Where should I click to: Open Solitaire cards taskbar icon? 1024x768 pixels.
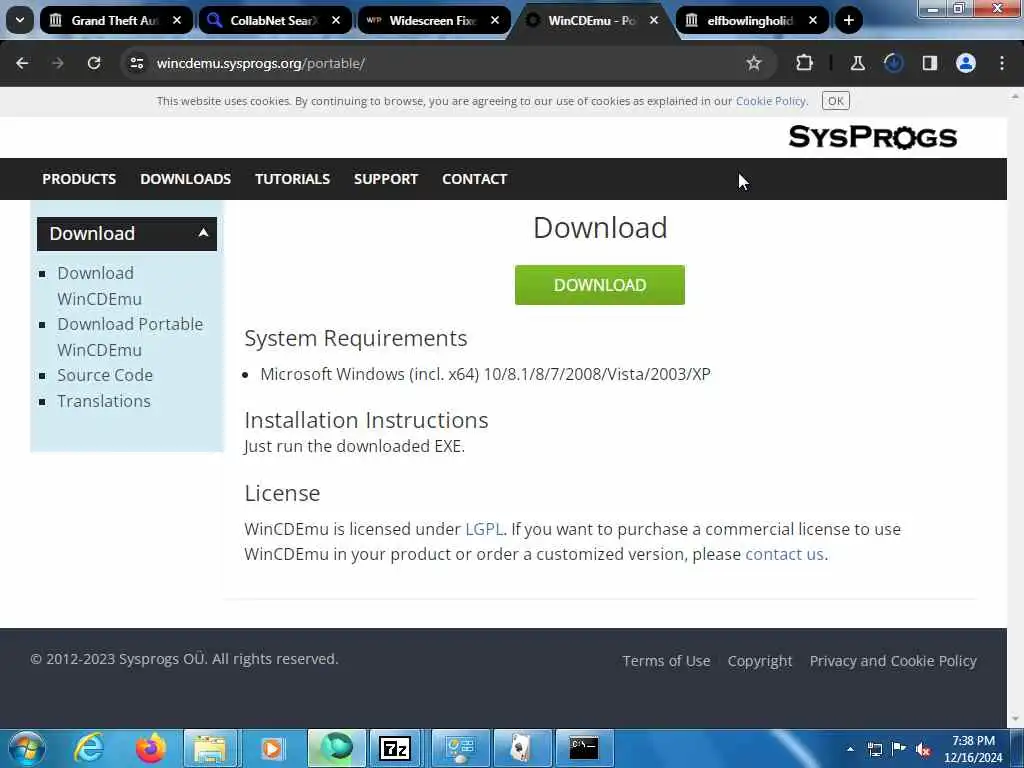(521, 748)
